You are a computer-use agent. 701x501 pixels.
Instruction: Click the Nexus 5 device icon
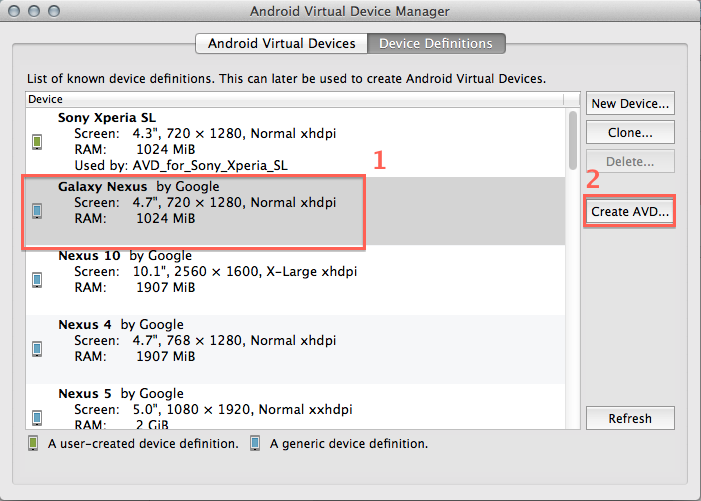tap(37, 417)
